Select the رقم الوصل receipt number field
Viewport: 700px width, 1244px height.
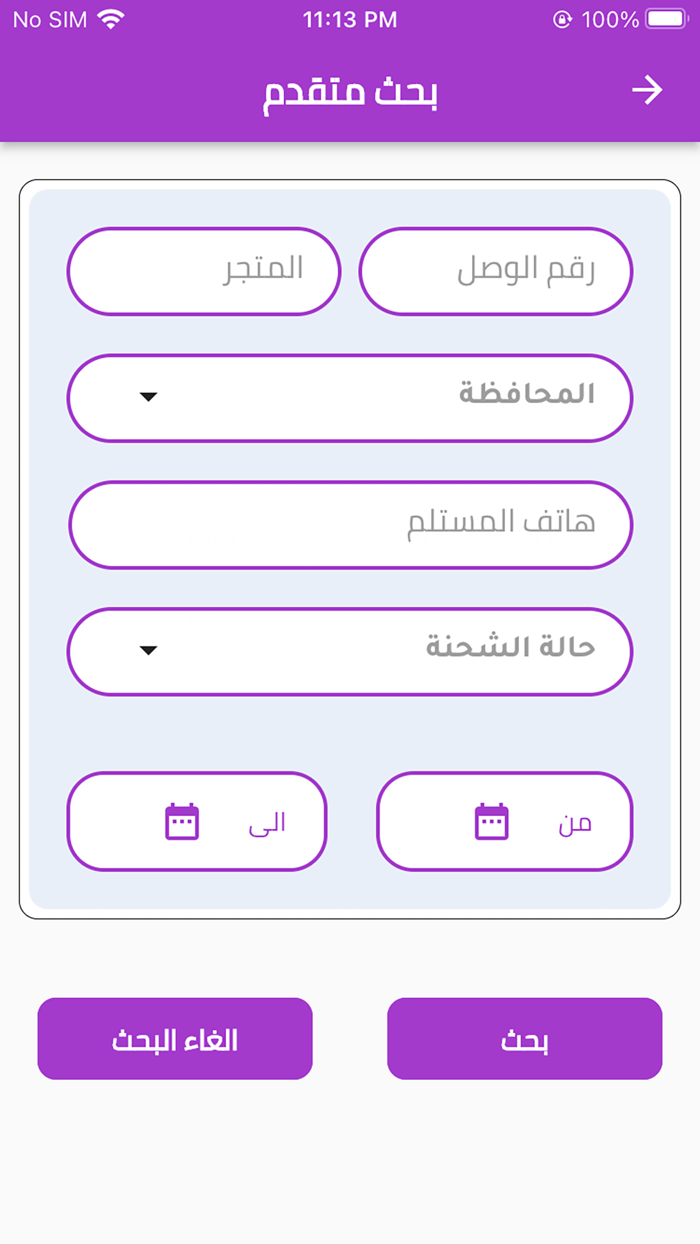point(497,271)
